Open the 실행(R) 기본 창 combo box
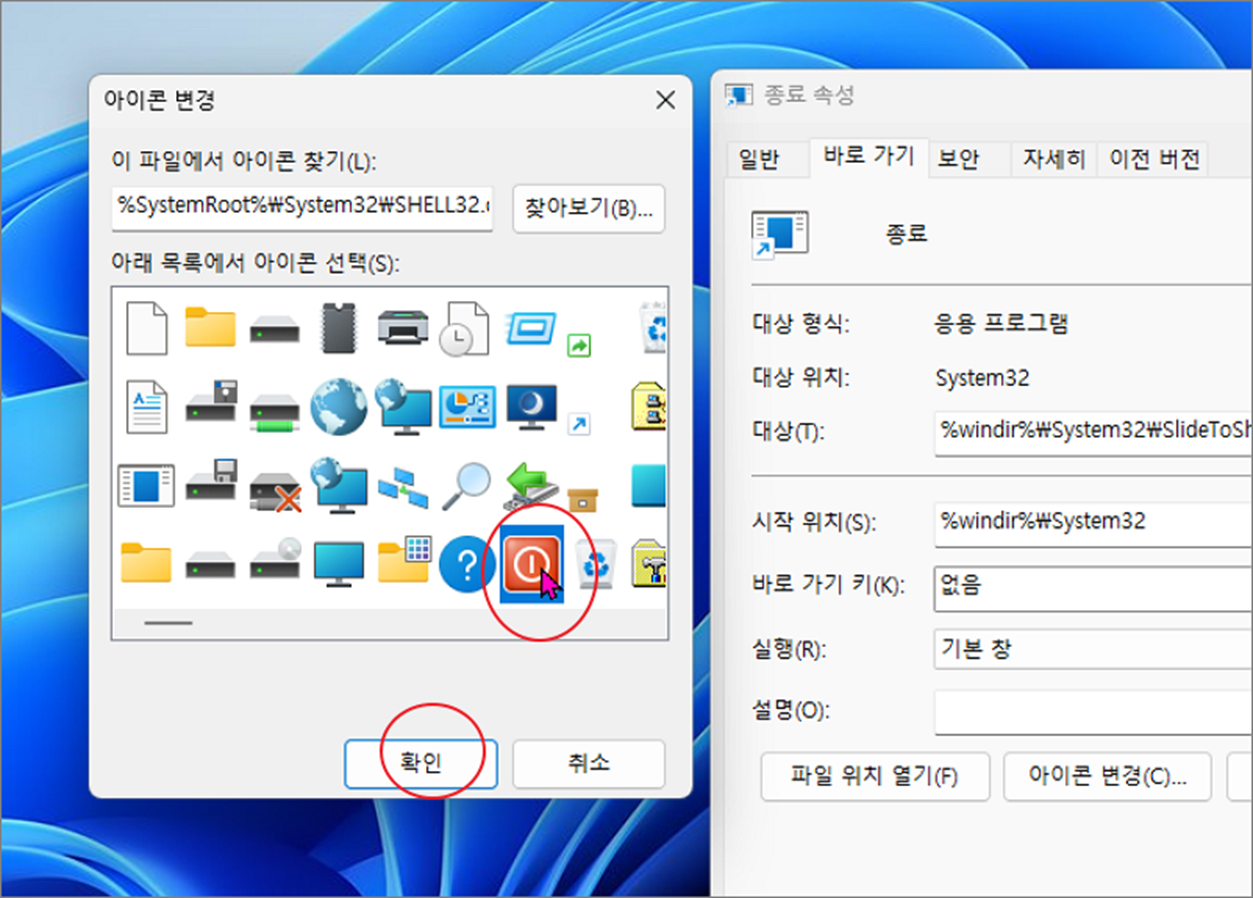The width and height of the screenshot is (1253, 898). click(x=1093, y=648)
